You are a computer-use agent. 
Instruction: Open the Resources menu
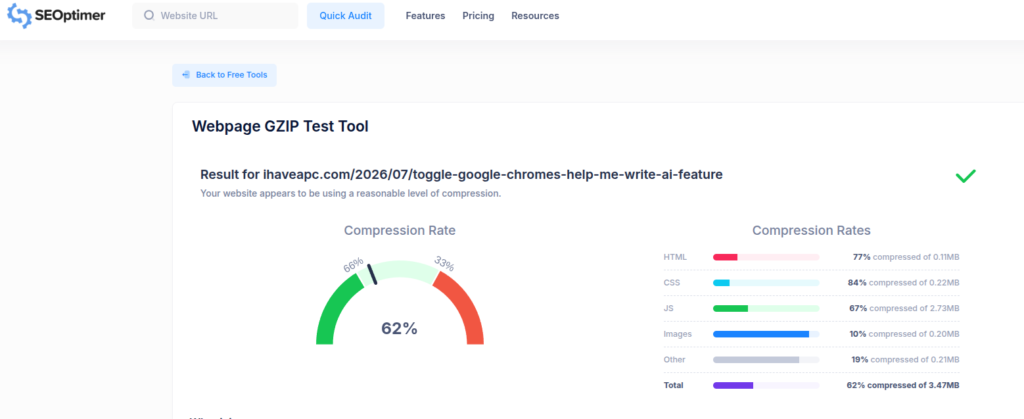click(x=535, y=16)
